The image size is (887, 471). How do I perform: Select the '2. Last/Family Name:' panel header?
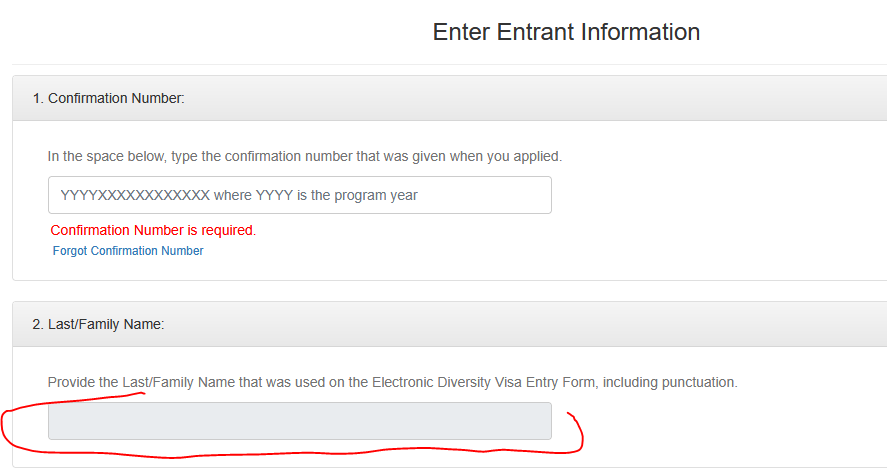point(98,324)
